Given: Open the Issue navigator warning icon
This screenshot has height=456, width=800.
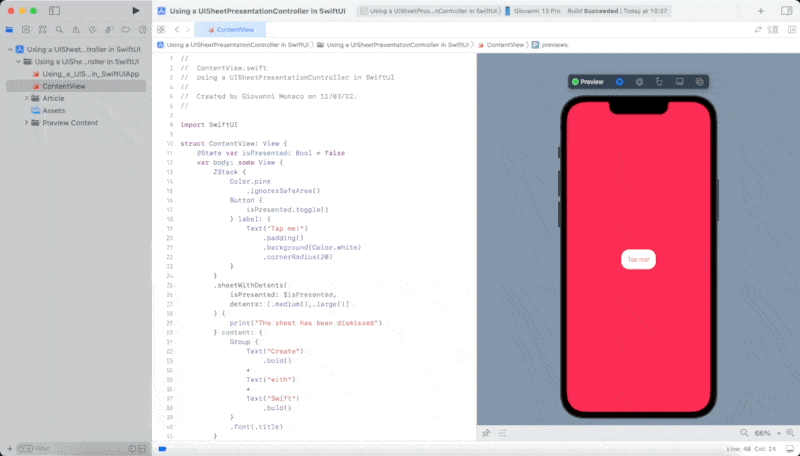Looking at the screenshot, I should point(76,30).
